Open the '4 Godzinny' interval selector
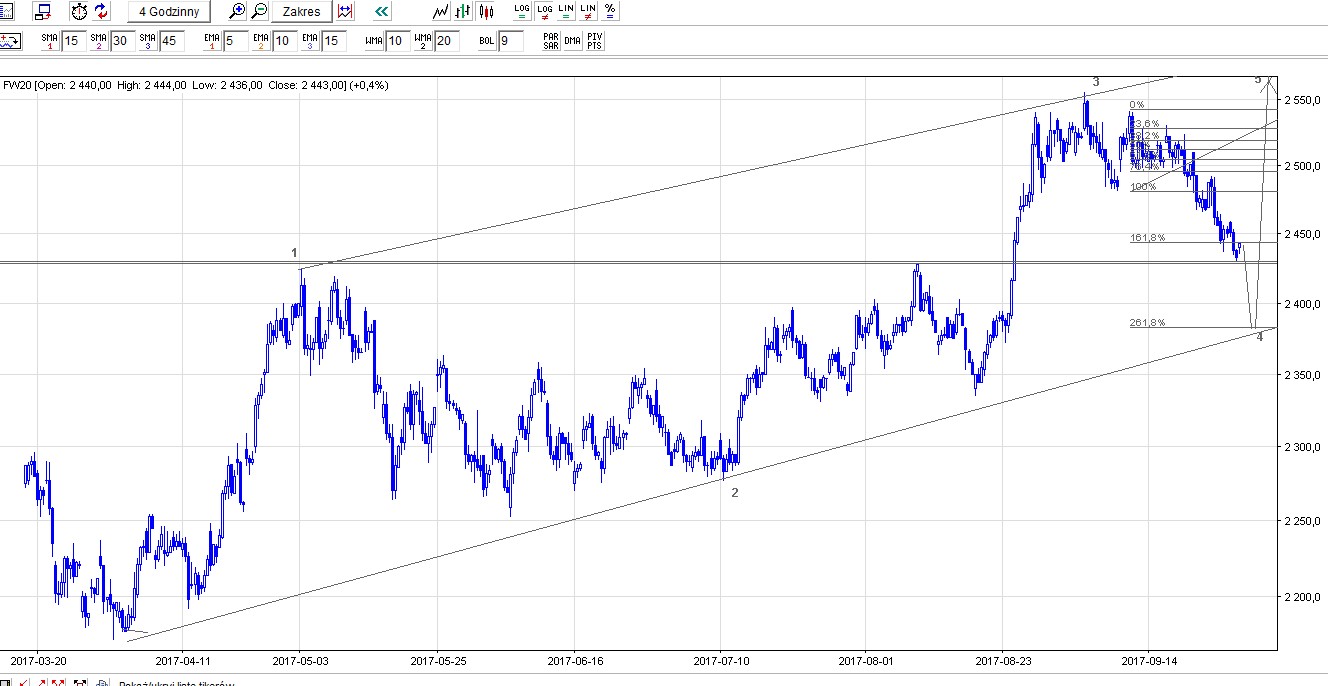The width and height of the screenshot is (1328, 686). tap(169, 12)
